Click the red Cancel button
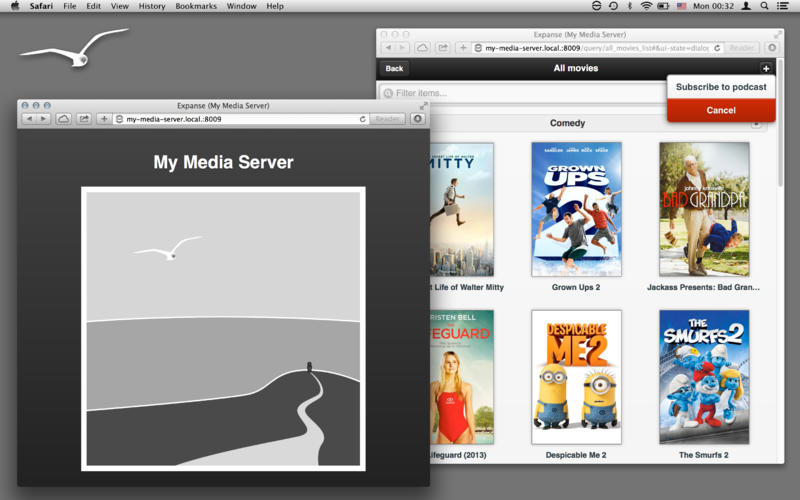Screen dimensions: 800x500 point(721,110)
